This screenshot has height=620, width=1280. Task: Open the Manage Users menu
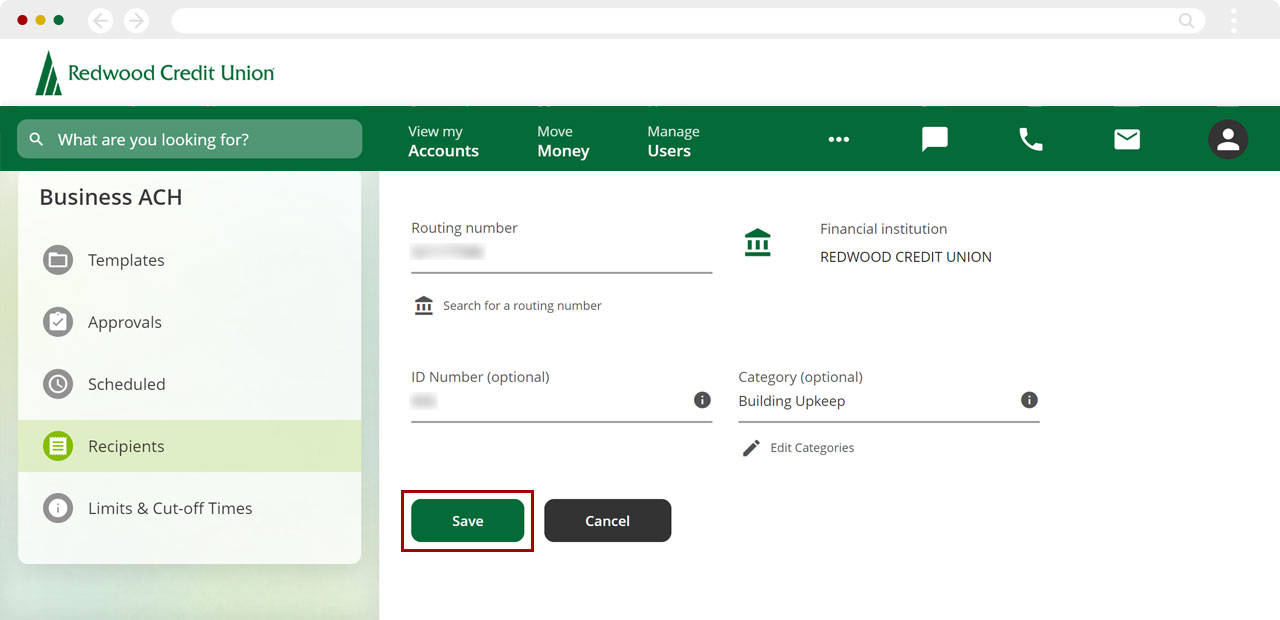click(x=673, y=141)
